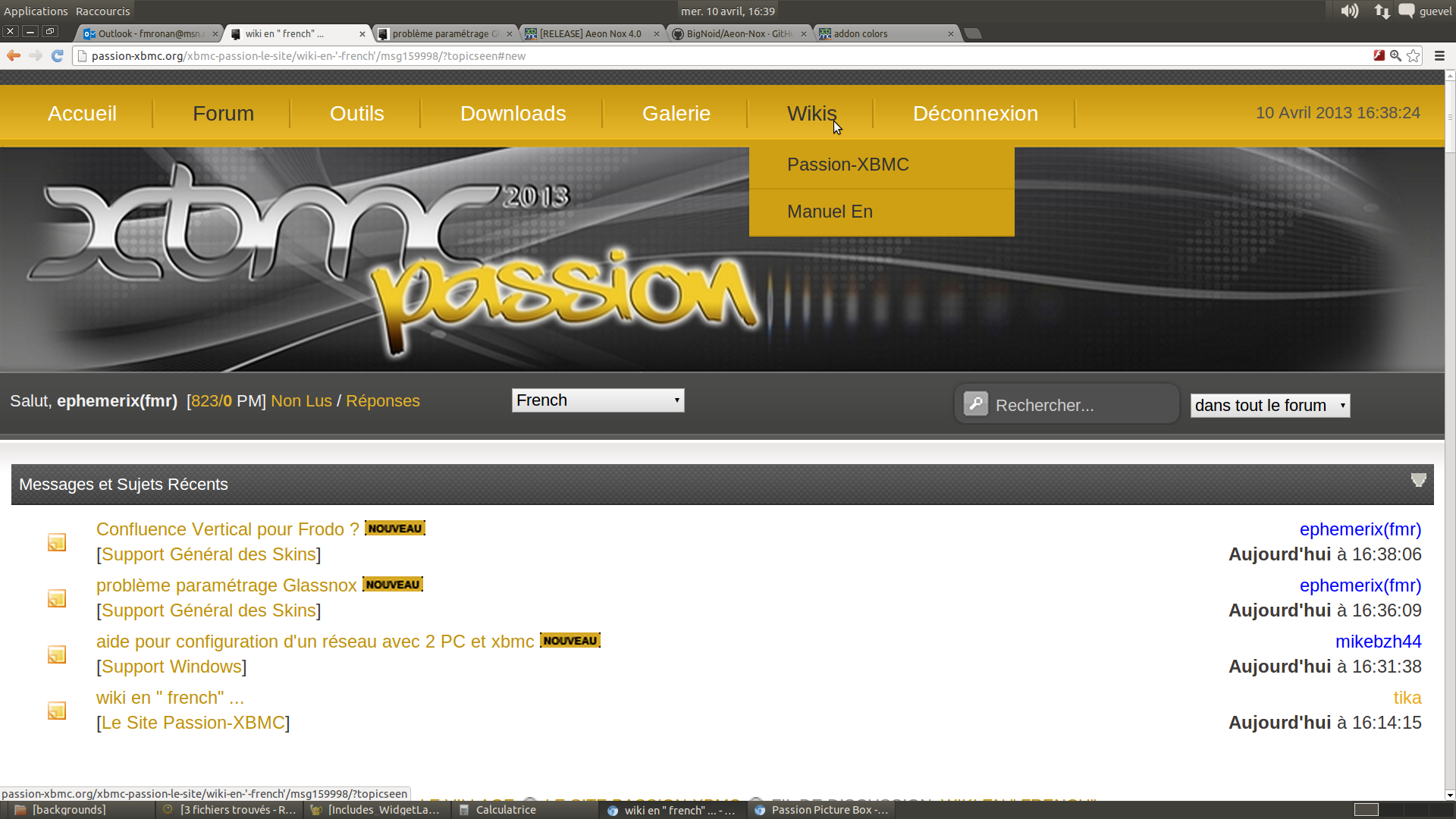Click the folder icon beside problème paramétrage Glassnox
Viewport: 1456px width, 819px height.
click(57, 598)
